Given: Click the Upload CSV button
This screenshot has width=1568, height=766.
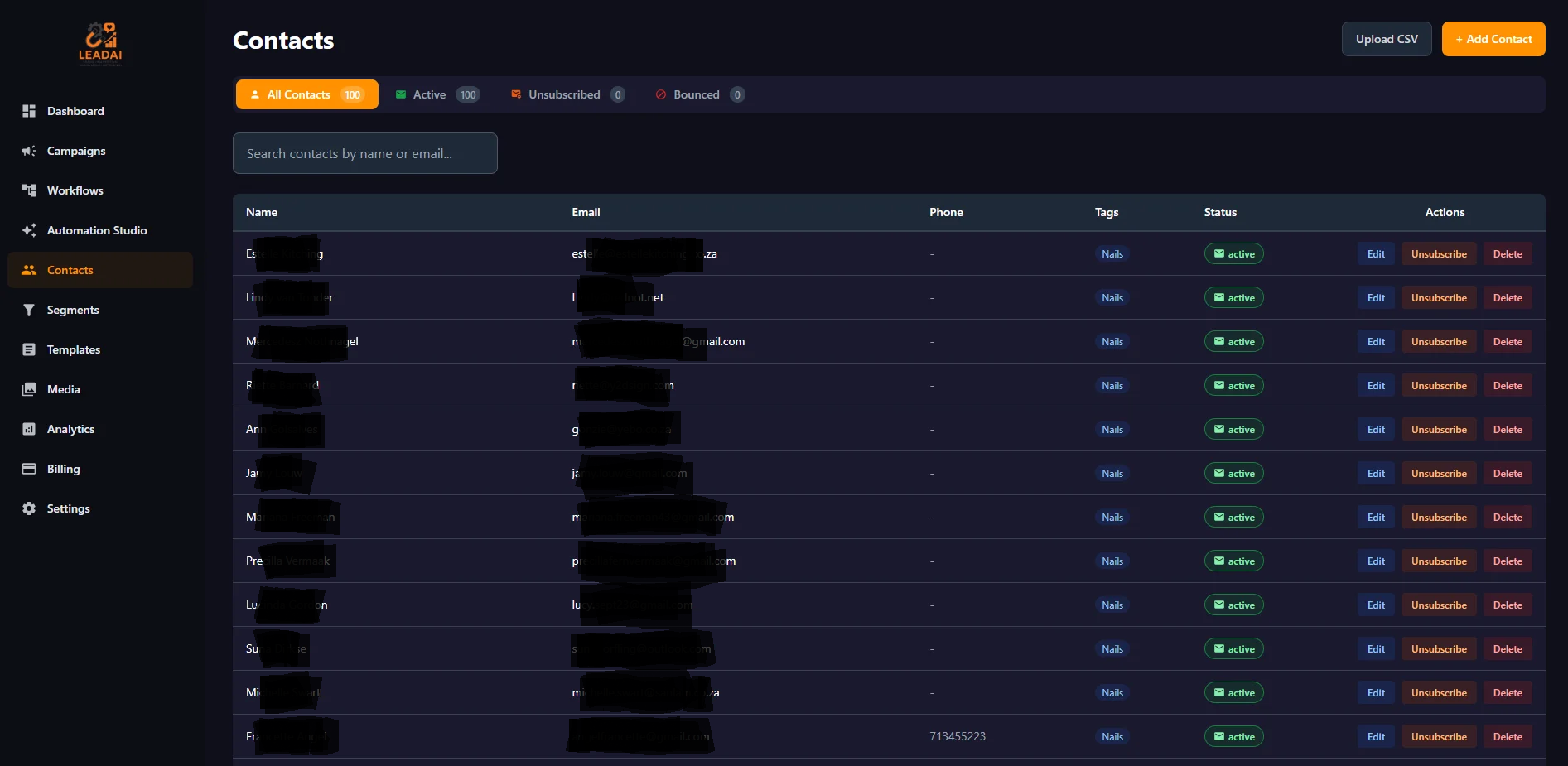Looking at the screenshot, I should (1386, 39).
